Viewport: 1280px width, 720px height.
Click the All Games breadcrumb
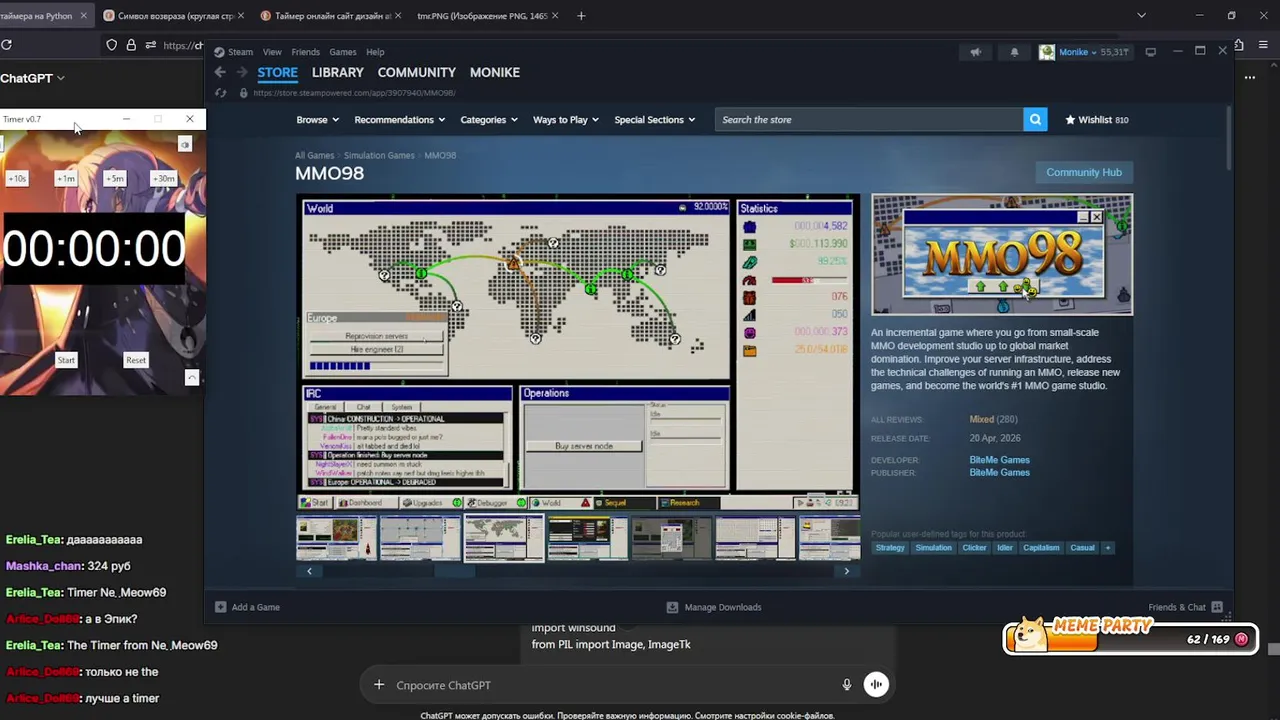click(314, 155)
